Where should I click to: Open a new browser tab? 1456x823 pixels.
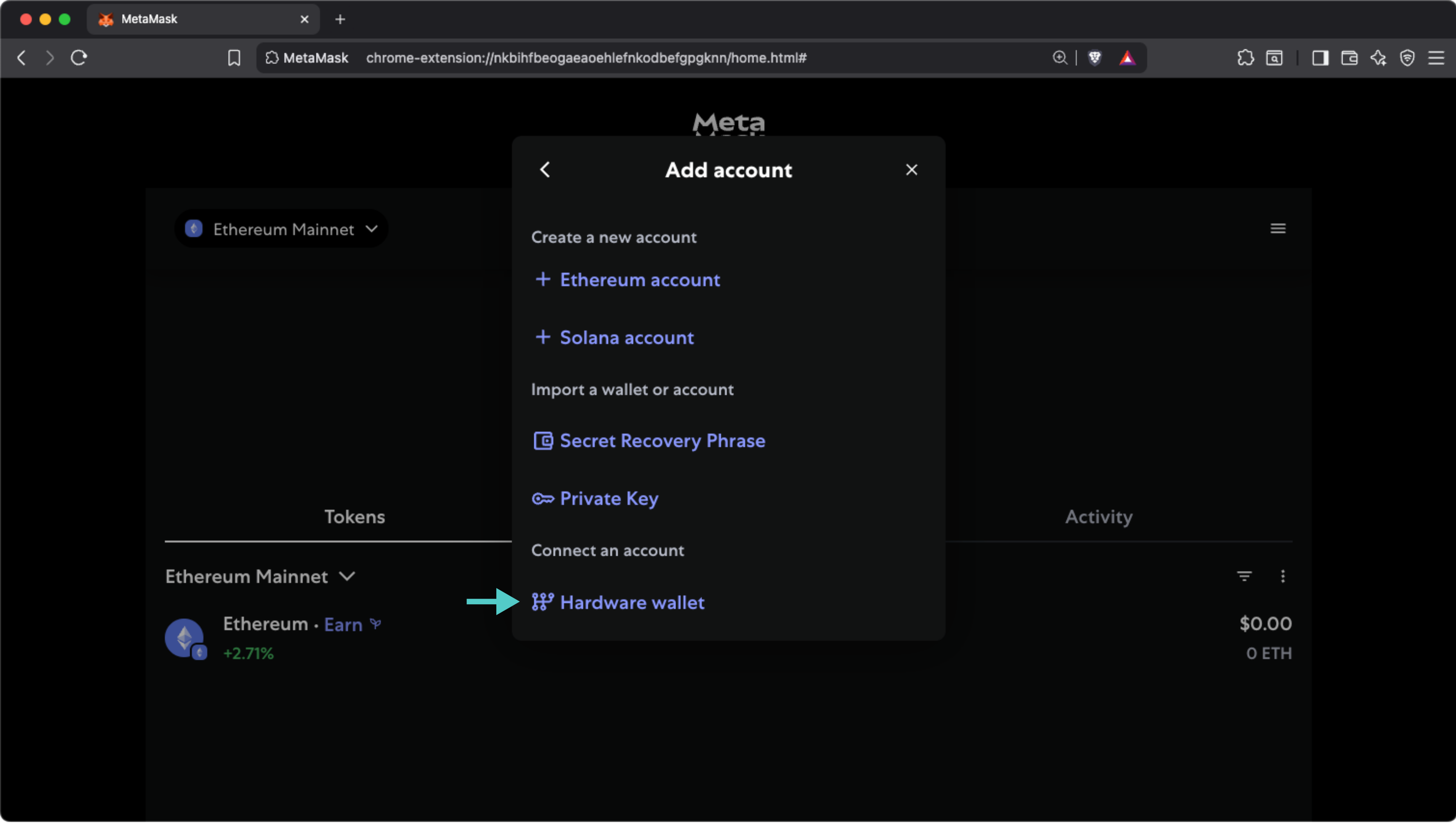(x=340, y=19)
